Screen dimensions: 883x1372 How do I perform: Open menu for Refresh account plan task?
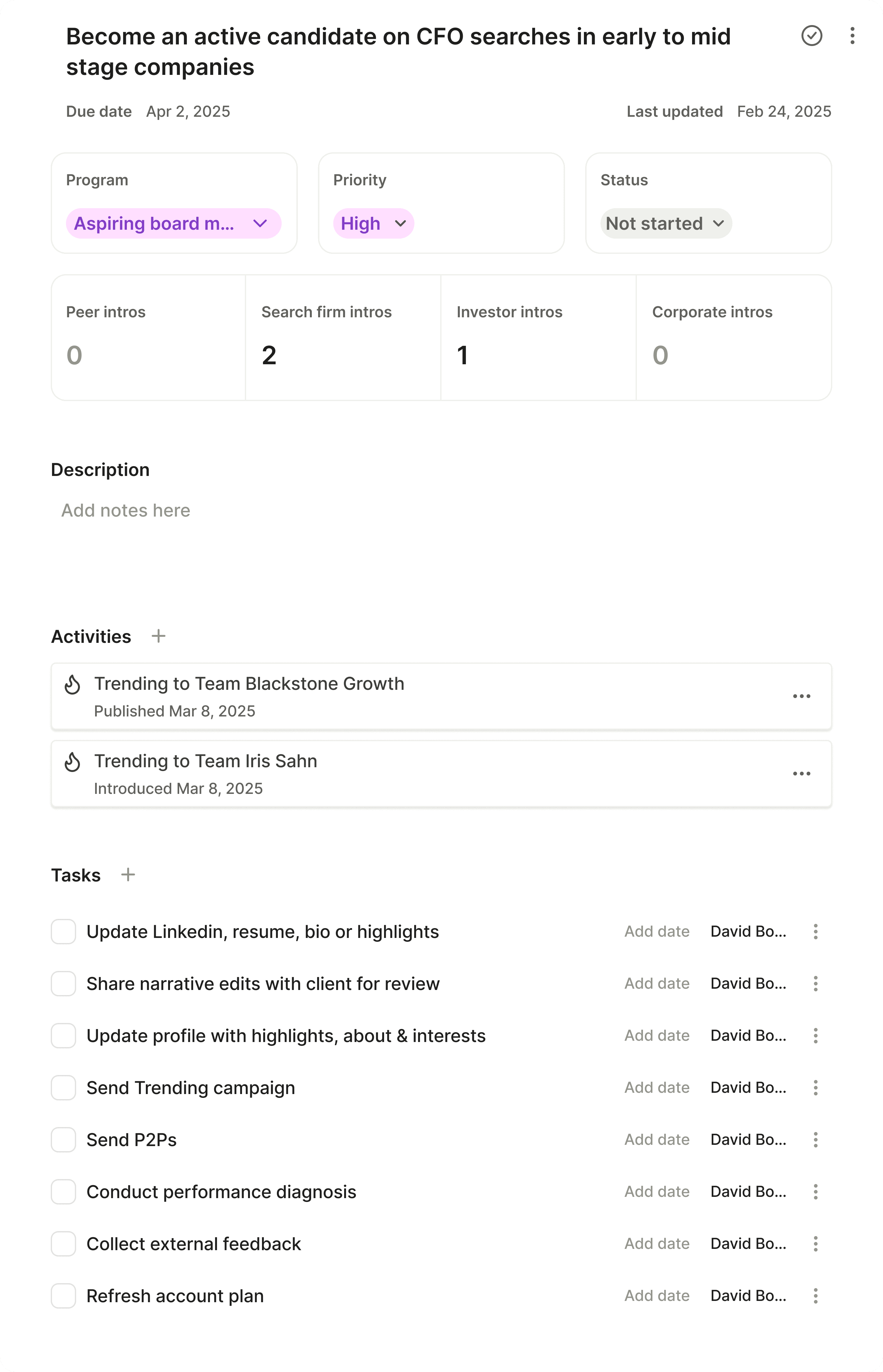click(815, 1296)
